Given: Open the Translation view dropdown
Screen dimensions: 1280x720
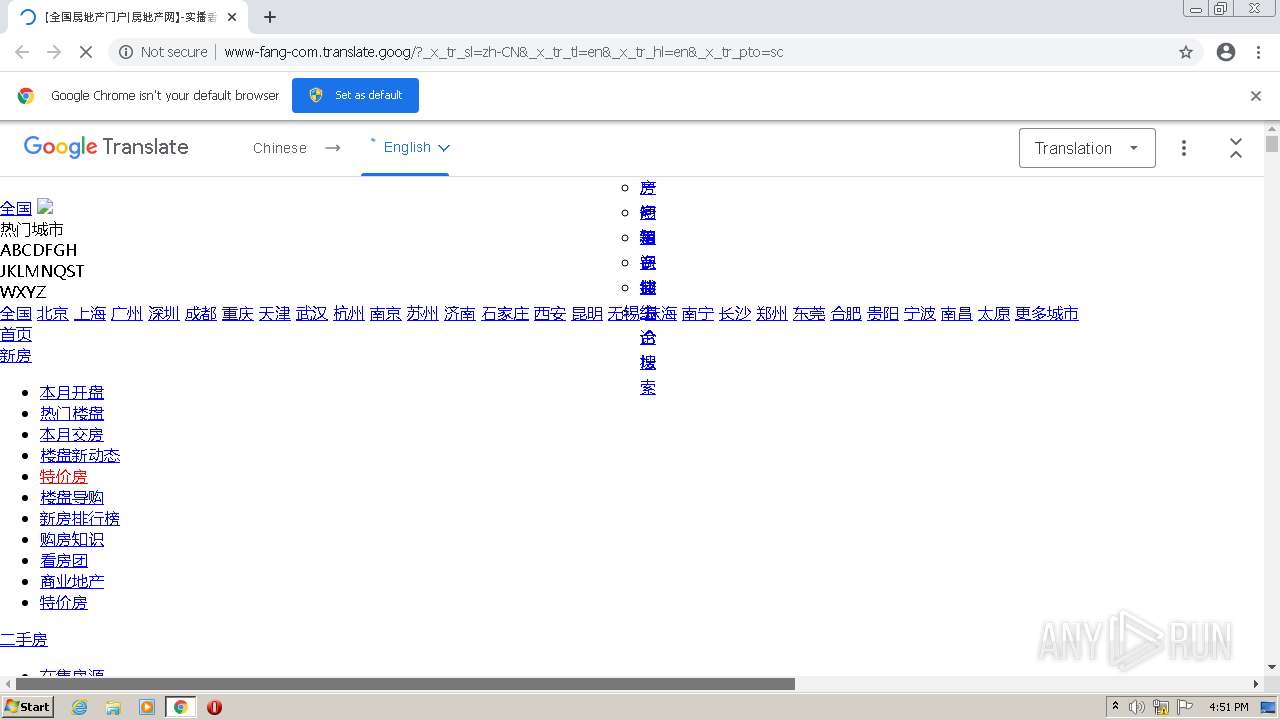Looking at the screenshot, I should (x=1087, y=148).
